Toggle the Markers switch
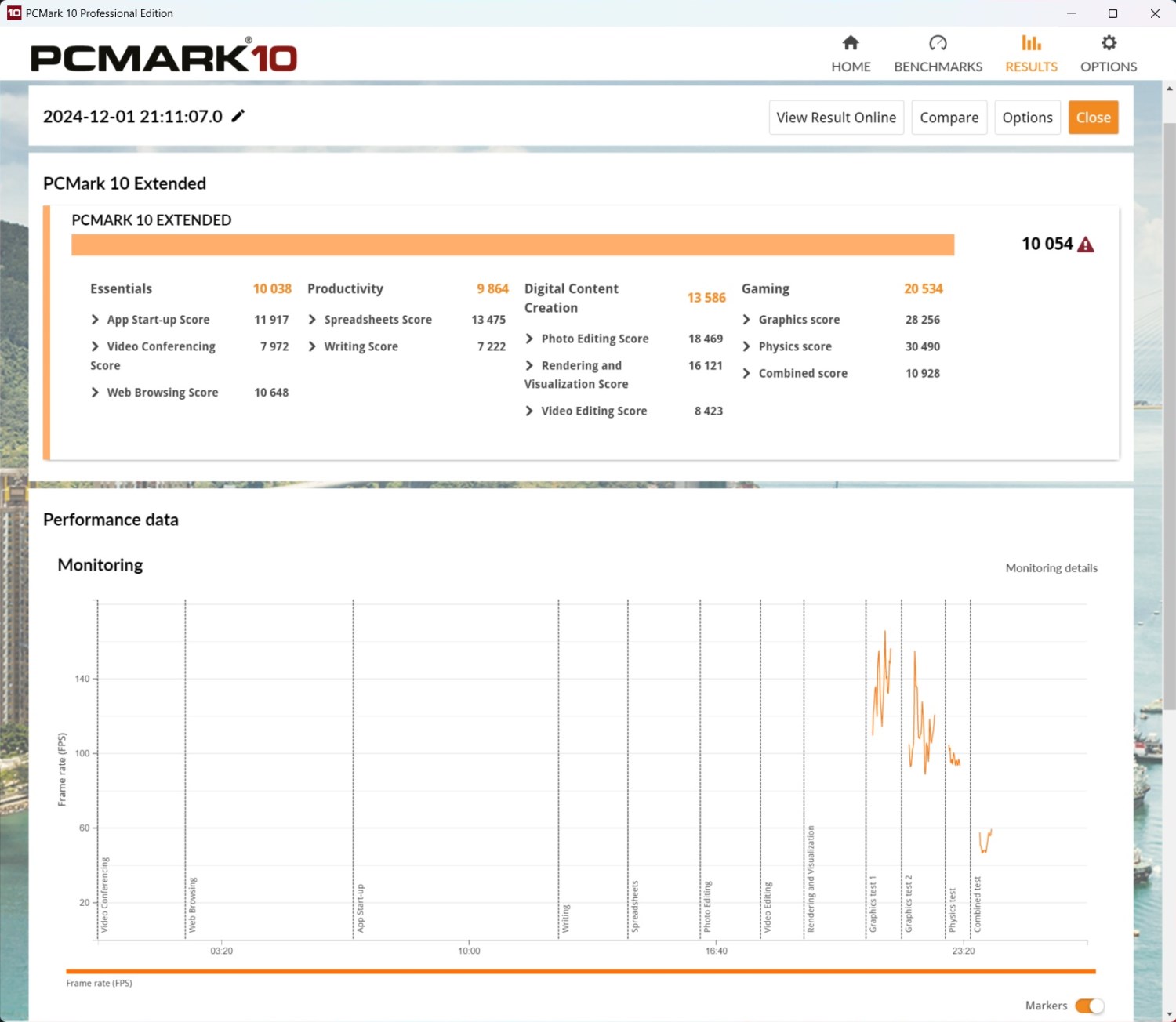The height and width of the screenshot is (1022, 1176). click(x=1090, y=1006)
